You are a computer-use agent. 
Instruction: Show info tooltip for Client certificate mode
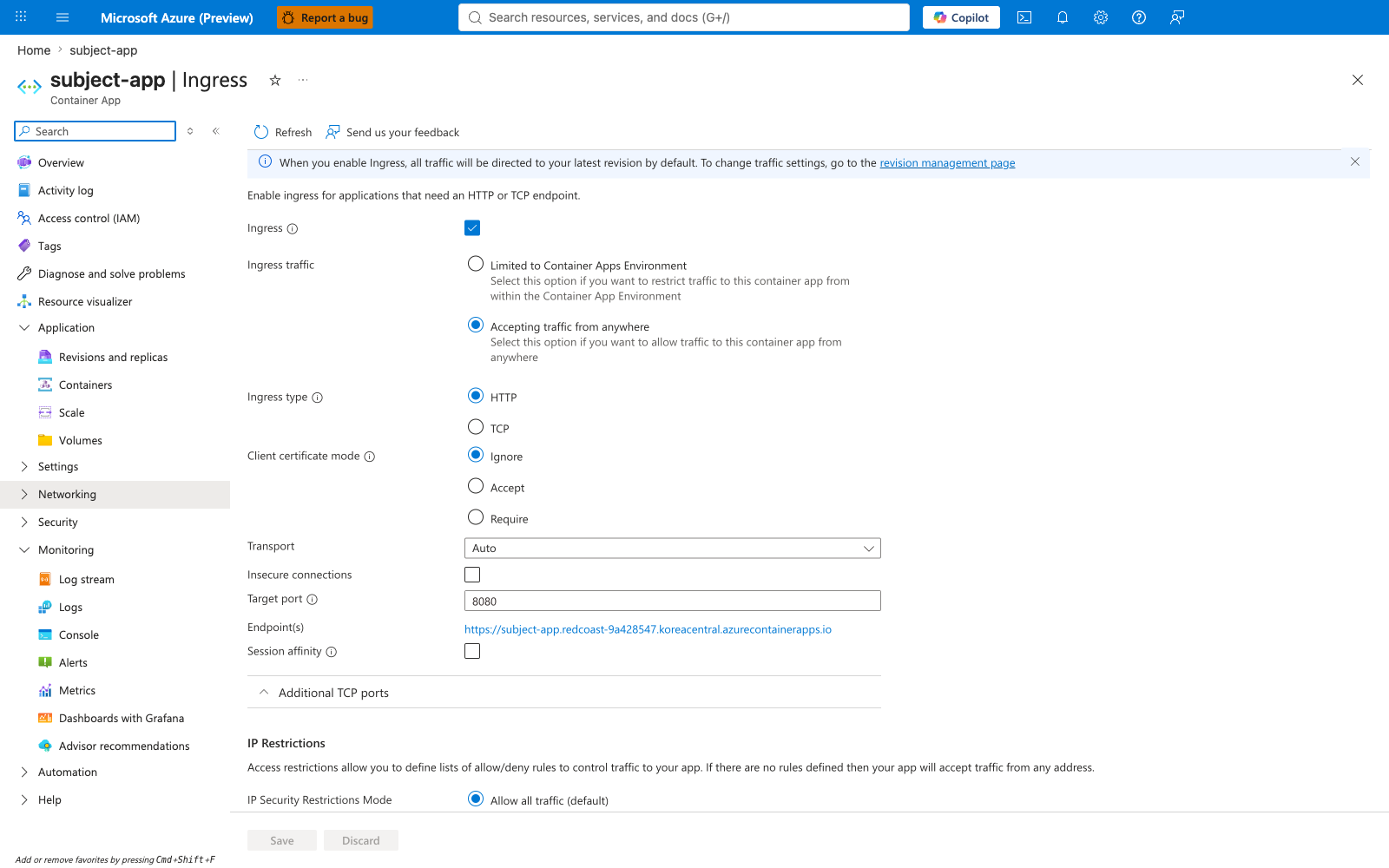click(x=370, y=457)
